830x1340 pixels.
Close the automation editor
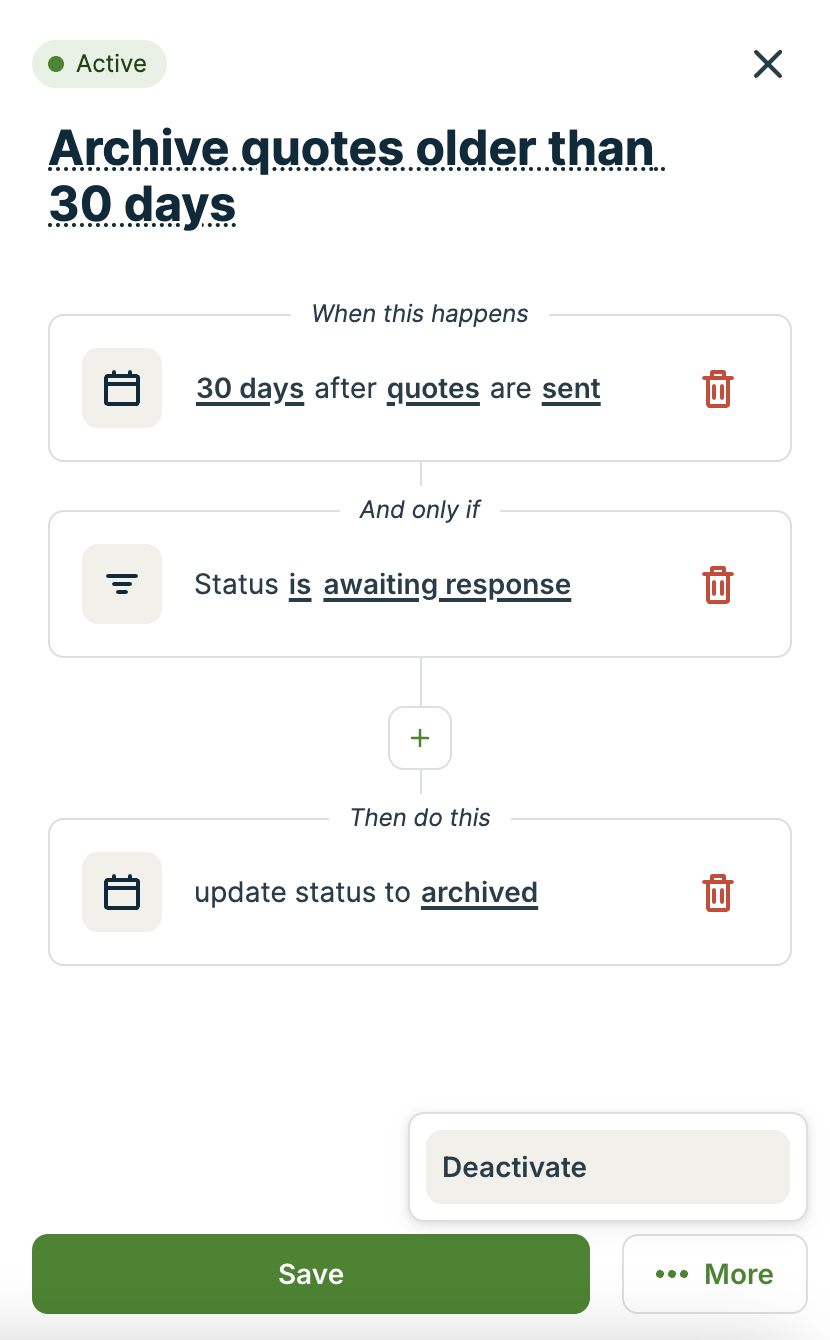coord(767,63)
